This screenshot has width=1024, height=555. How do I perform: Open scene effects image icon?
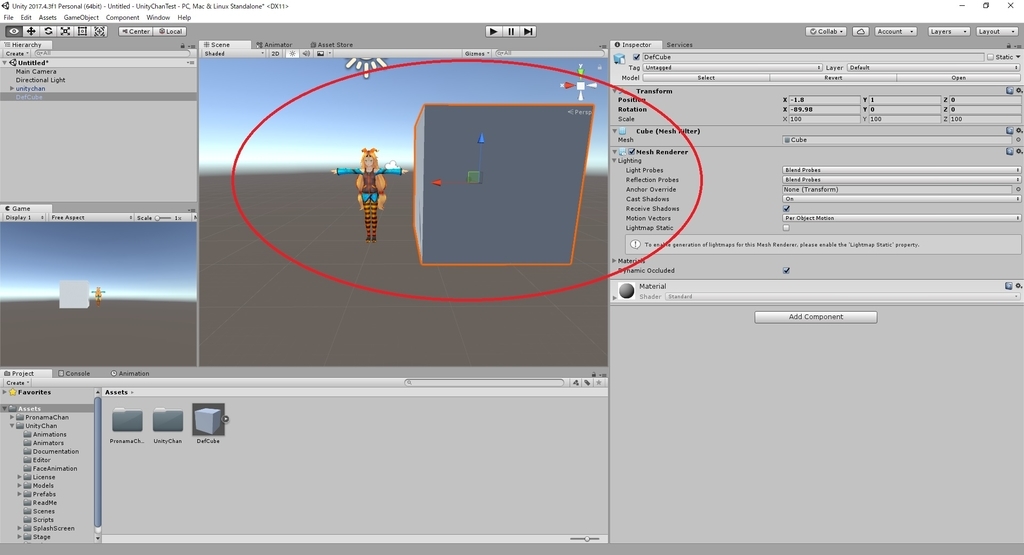coord(321,54)
